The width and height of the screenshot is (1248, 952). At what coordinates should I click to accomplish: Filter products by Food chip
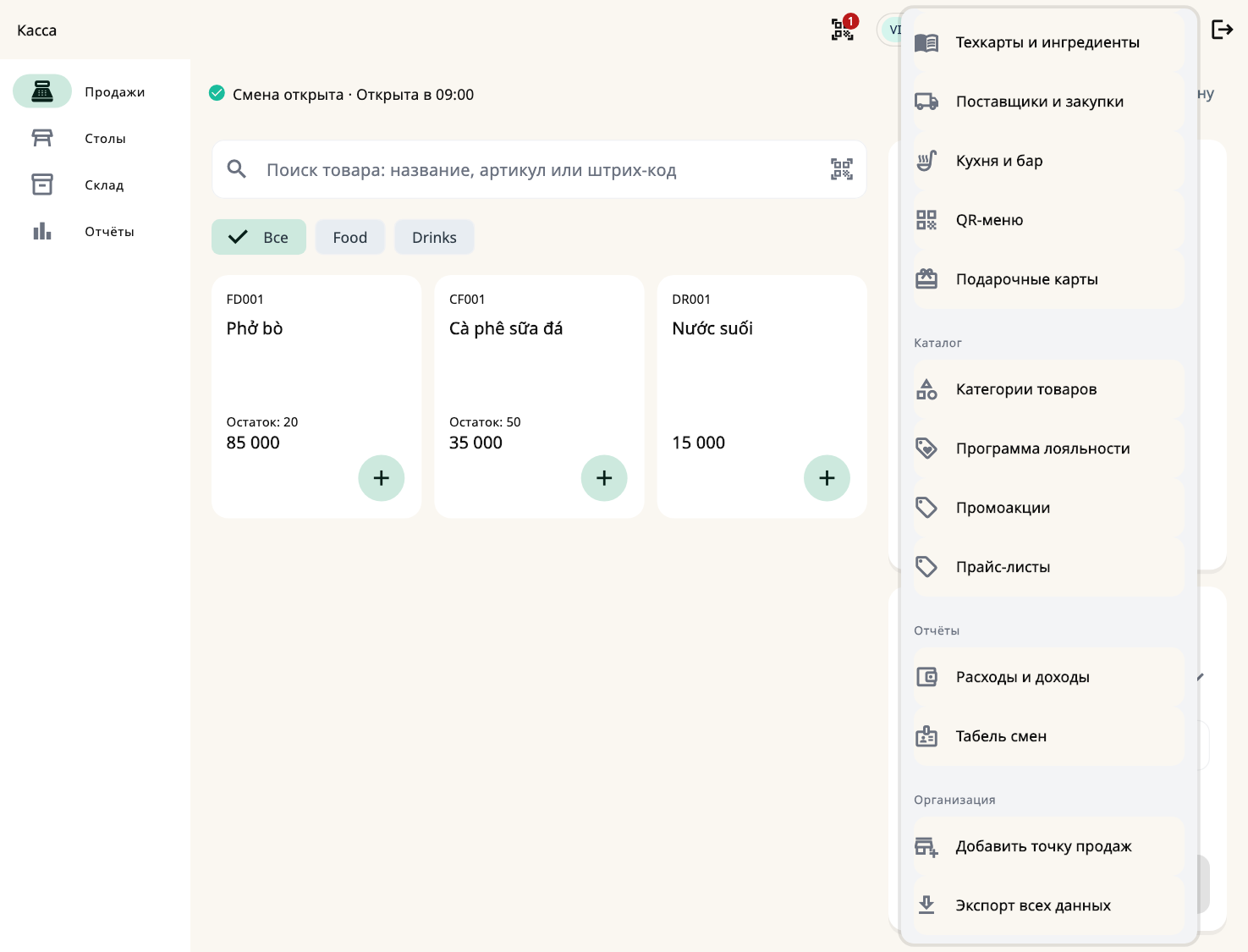click(350, 237)
